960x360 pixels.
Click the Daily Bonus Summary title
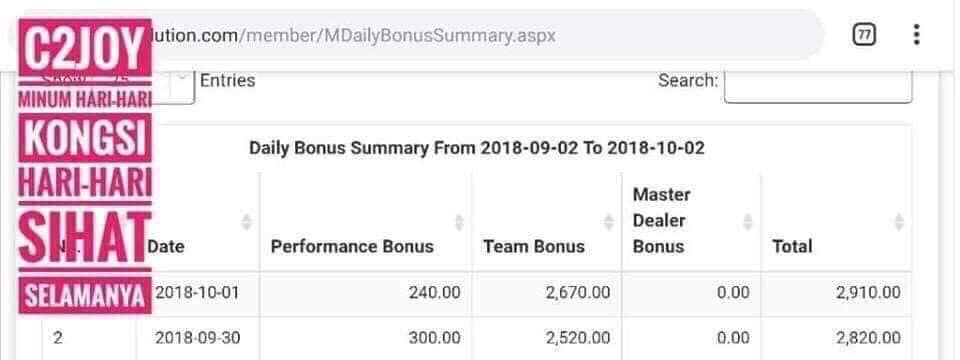point(476,148)
